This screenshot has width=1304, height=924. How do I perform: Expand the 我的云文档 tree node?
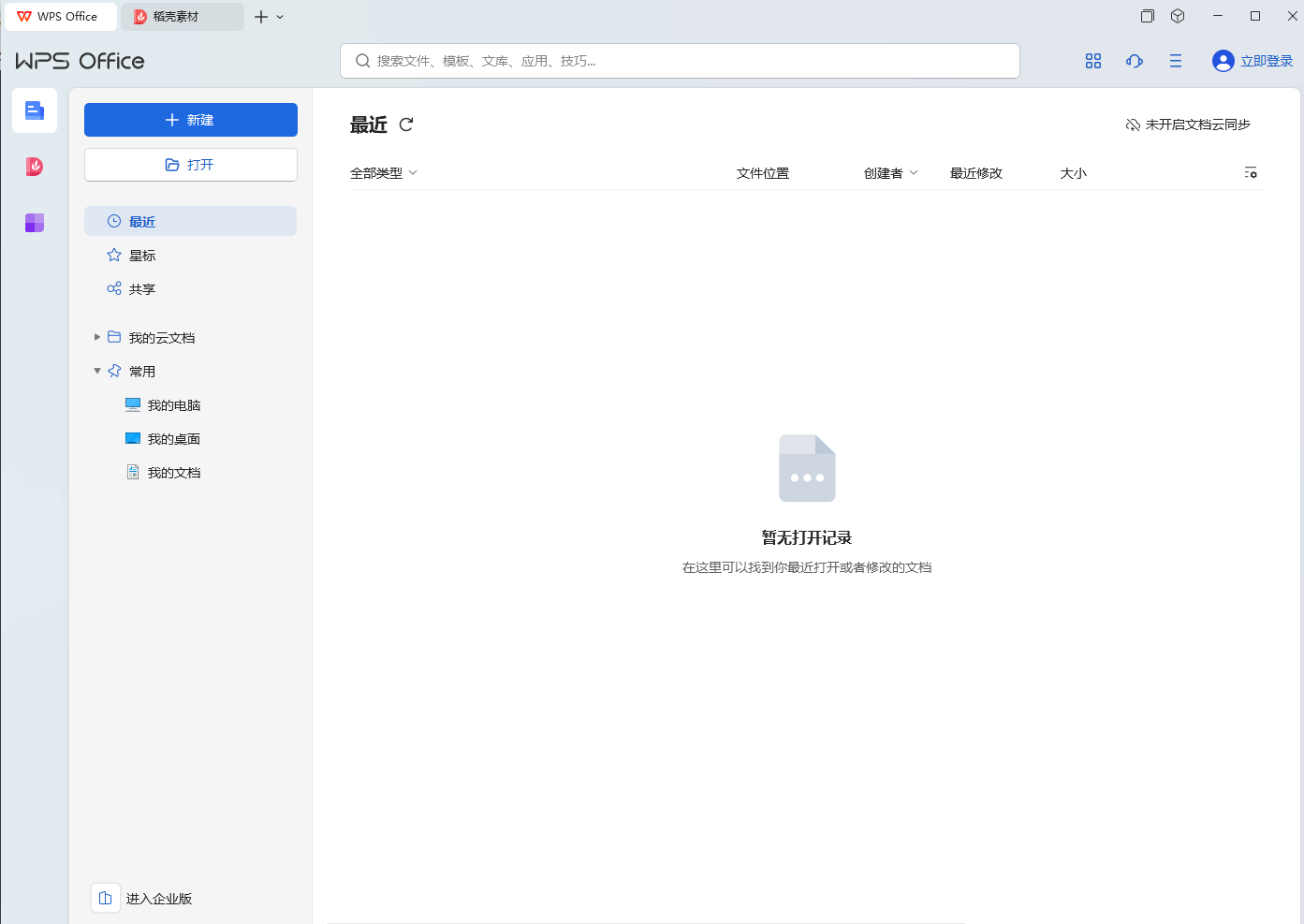[x=97, y=337]
